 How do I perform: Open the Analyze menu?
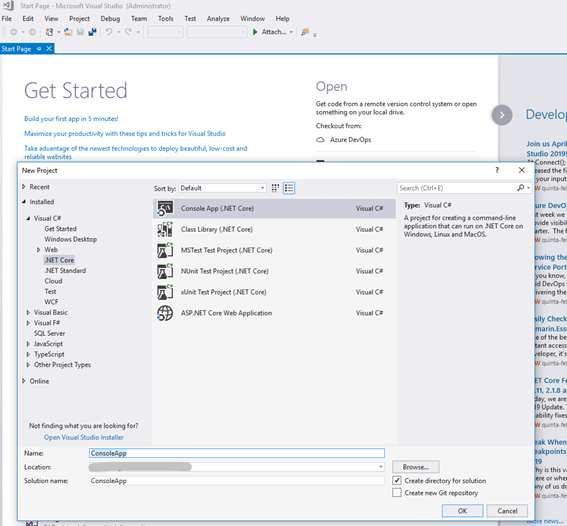pos(218,19)
